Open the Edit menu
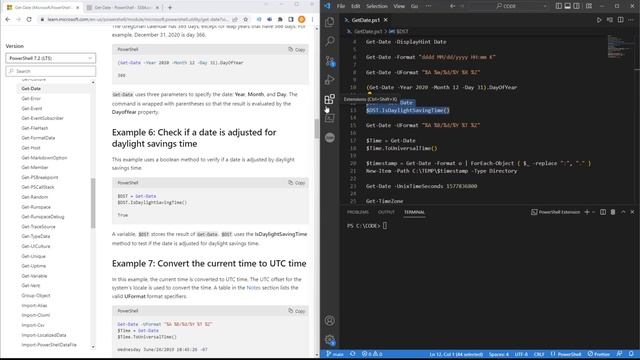Viewport: 640px width, 360px height. (x=356, y=6)
